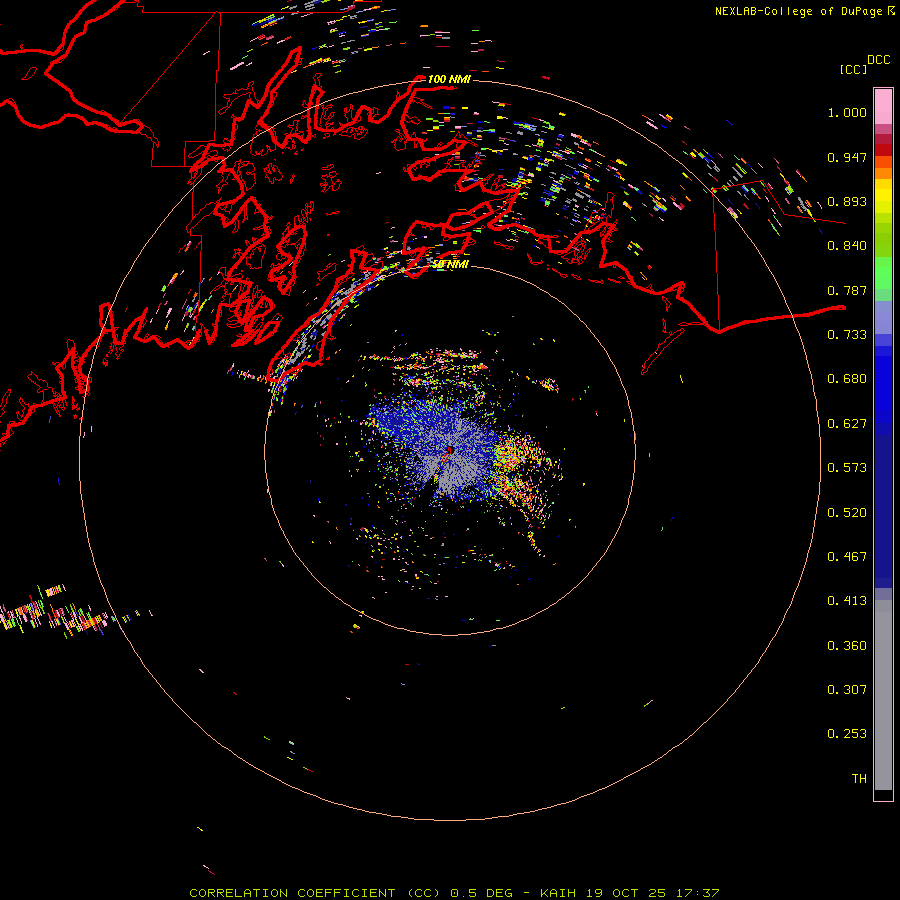Screen dimensions: 900x900
Task: Click the 0.680 value on the color scale
Action: tap(847, 379)
